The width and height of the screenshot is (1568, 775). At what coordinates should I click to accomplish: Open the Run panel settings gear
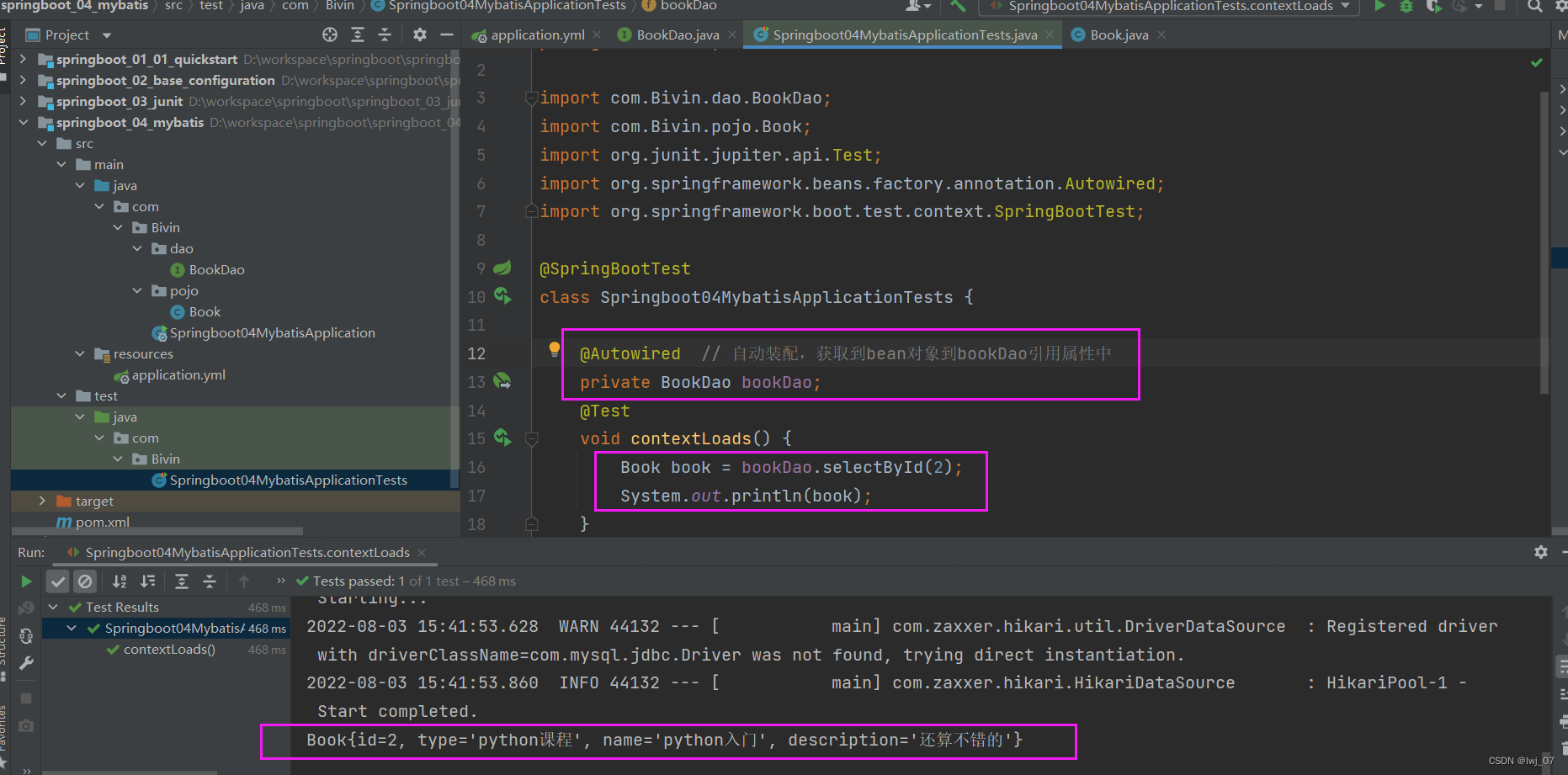pyautogui.click(x=1540, y=552)
